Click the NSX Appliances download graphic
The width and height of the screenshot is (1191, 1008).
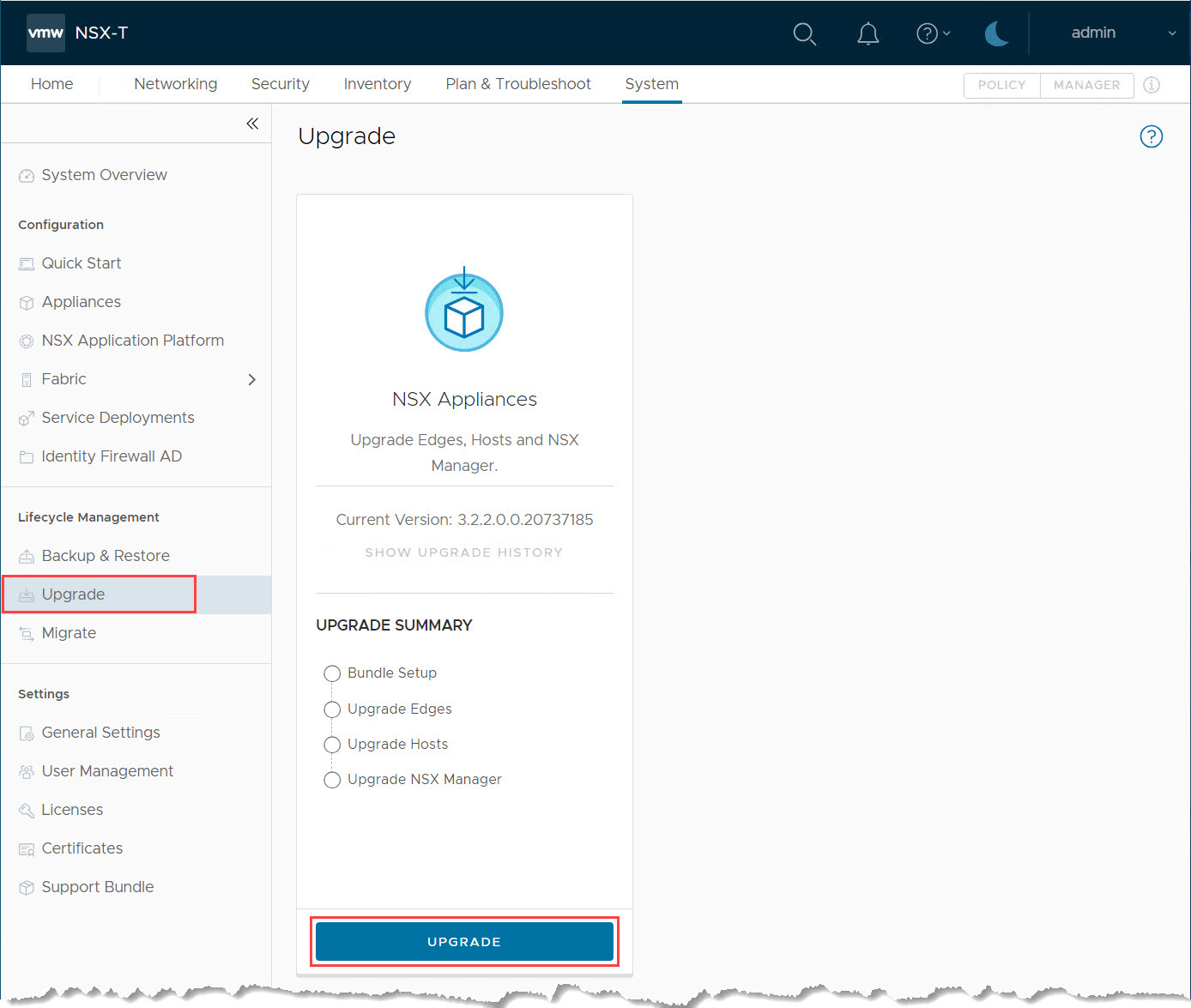tap(464, 309)
